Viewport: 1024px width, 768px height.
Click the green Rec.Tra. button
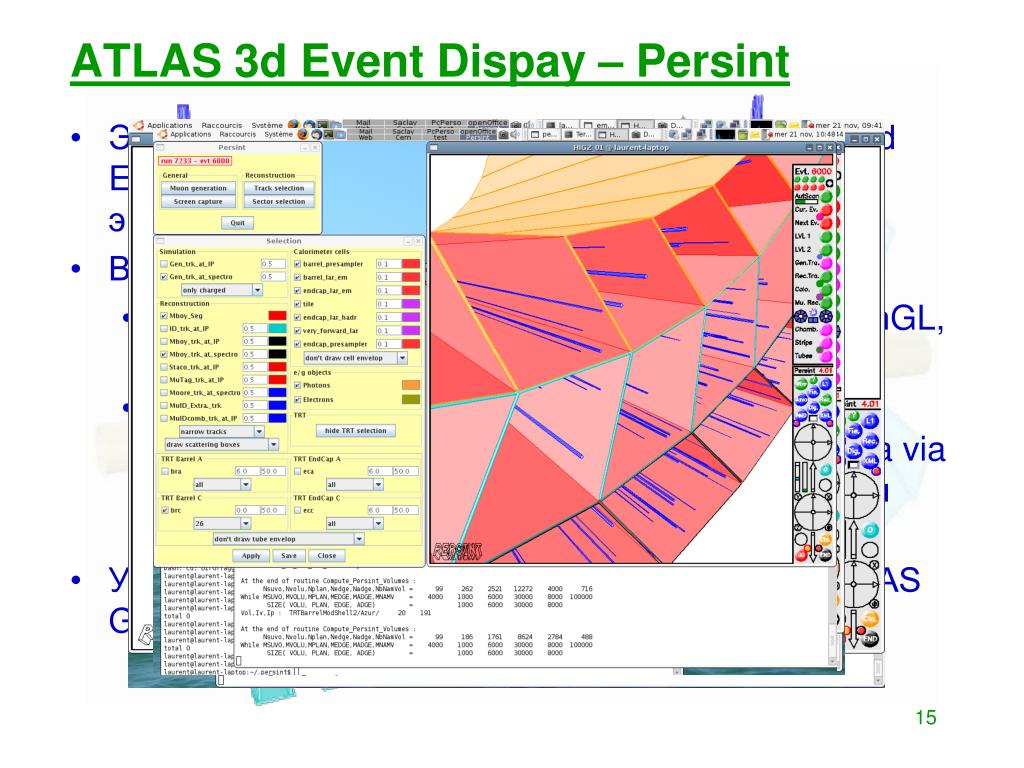point(826,276)
